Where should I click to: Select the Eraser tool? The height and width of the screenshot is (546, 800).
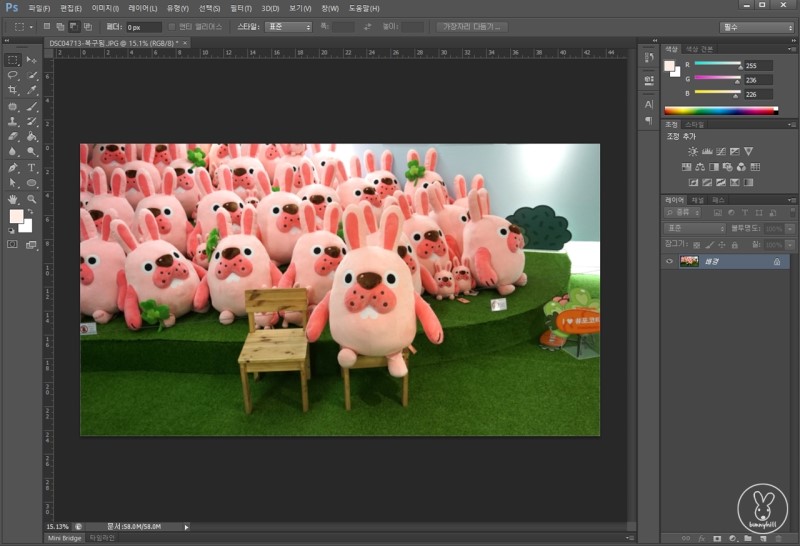tap(13, 136)
